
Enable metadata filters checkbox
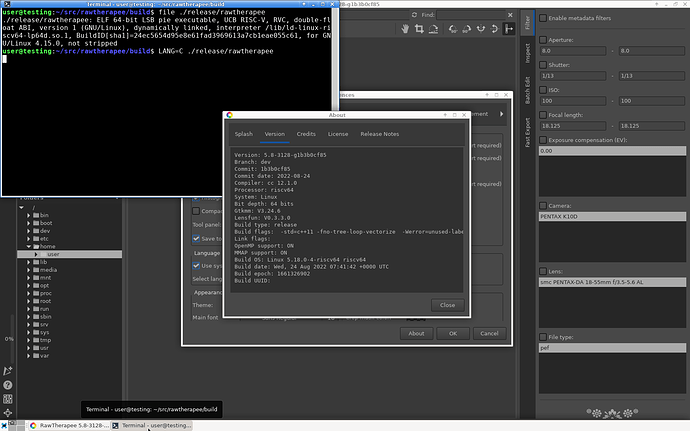[x=543, y=18]
